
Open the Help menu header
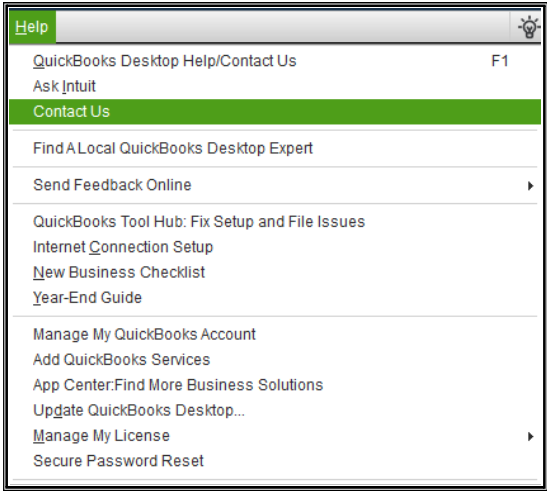(x=32, y=27)
